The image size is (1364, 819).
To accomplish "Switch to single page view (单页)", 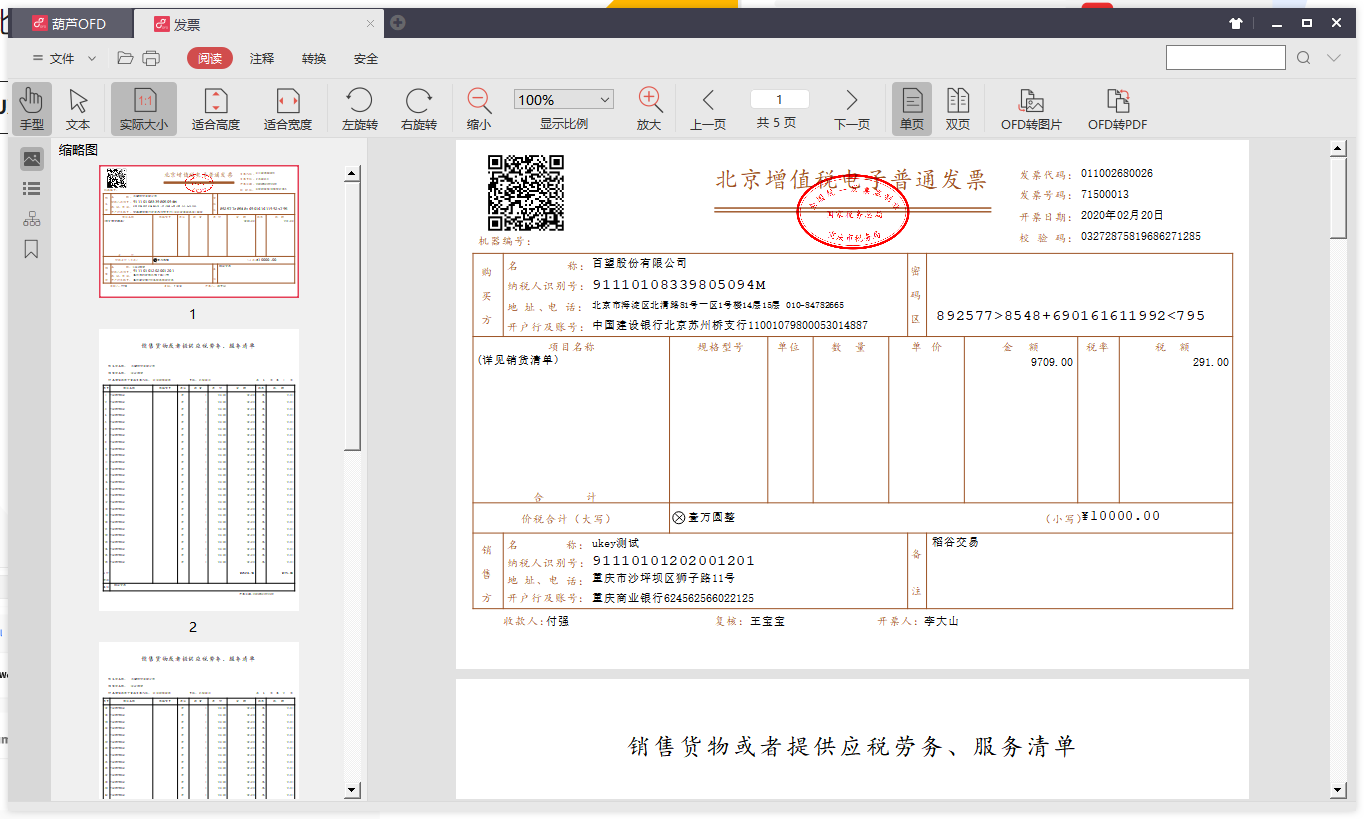I will click(912, 109).
